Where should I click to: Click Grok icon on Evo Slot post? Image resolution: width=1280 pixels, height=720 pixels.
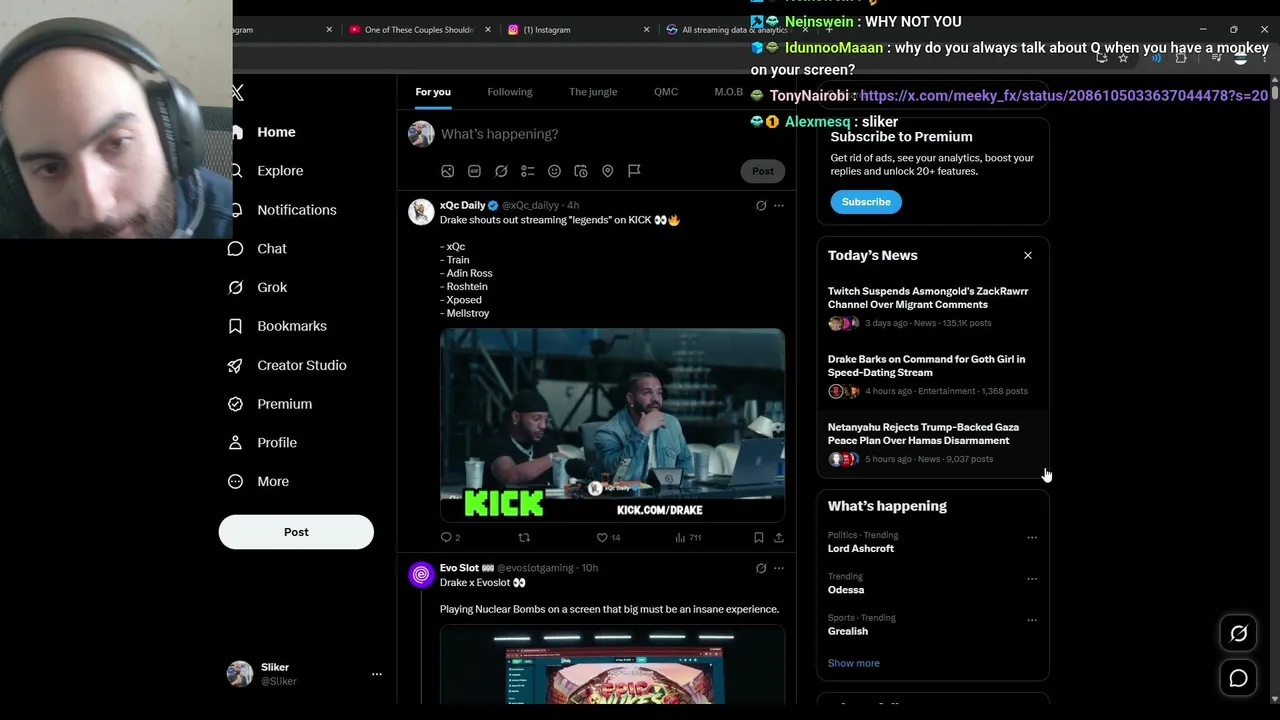(x=761, y=568)
